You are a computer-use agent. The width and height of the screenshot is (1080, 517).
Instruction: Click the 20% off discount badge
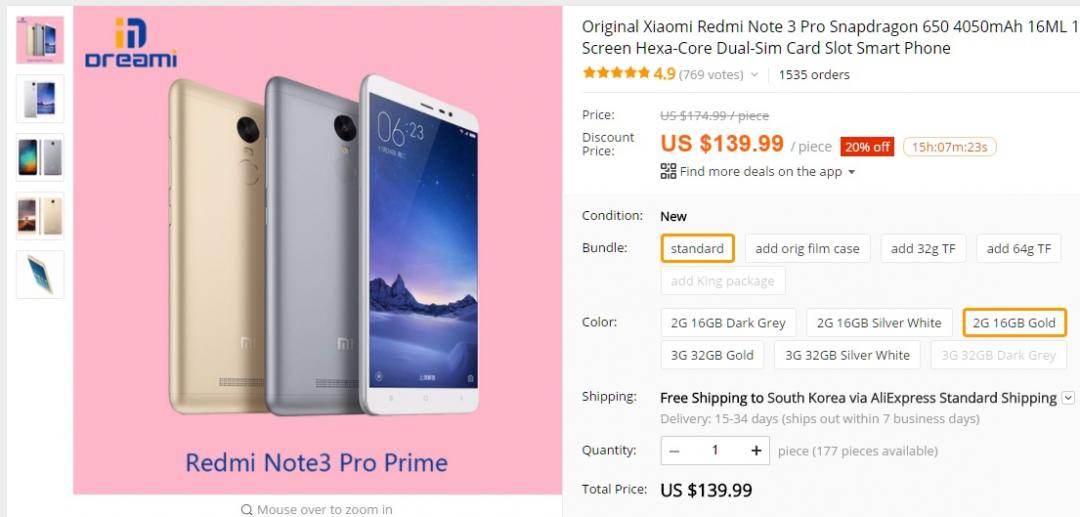[x=866, y=147]
